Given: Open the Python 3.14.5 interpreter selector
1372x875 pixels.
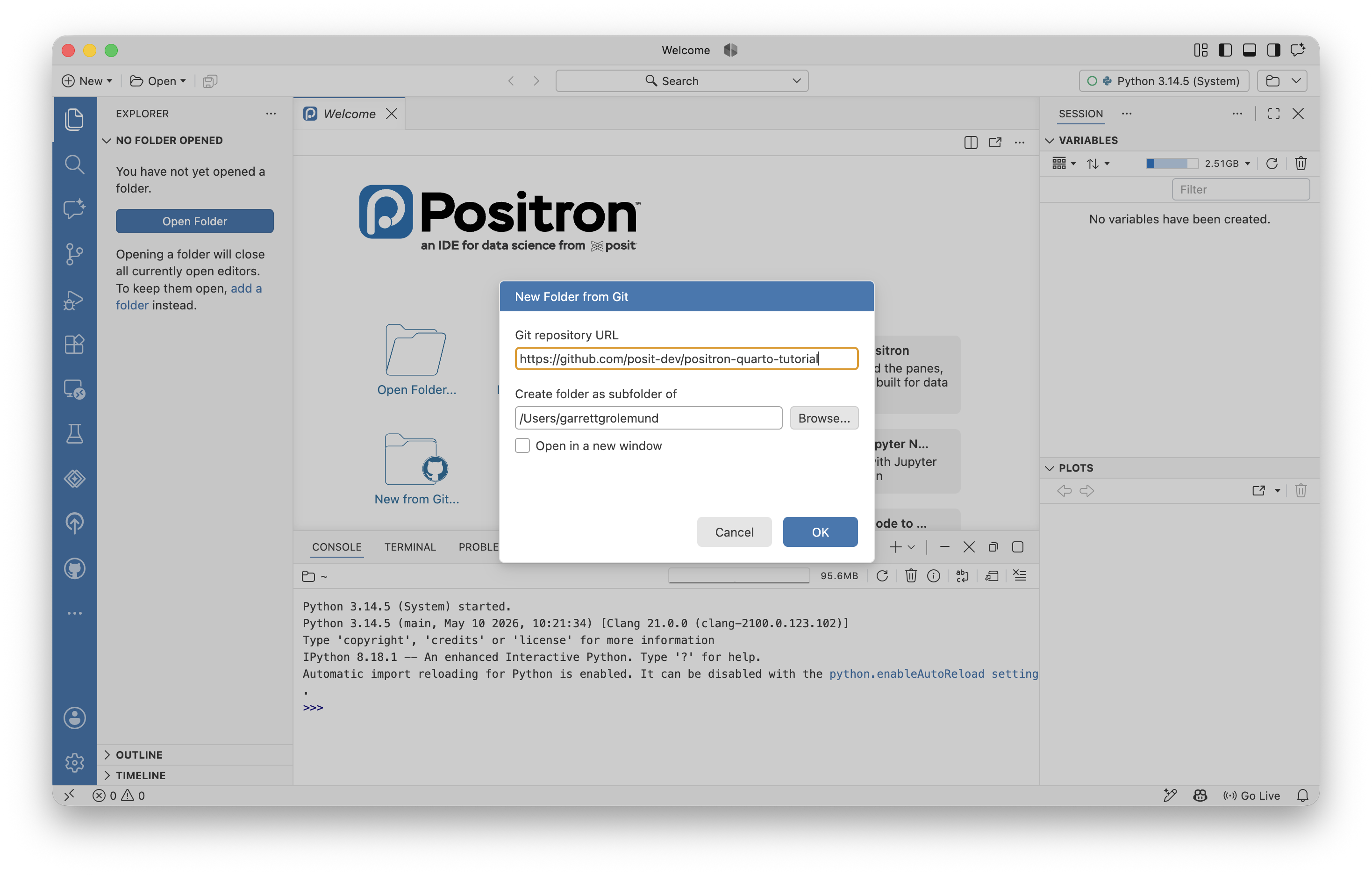Looking at the screenshot, I should click(1164, 81).
